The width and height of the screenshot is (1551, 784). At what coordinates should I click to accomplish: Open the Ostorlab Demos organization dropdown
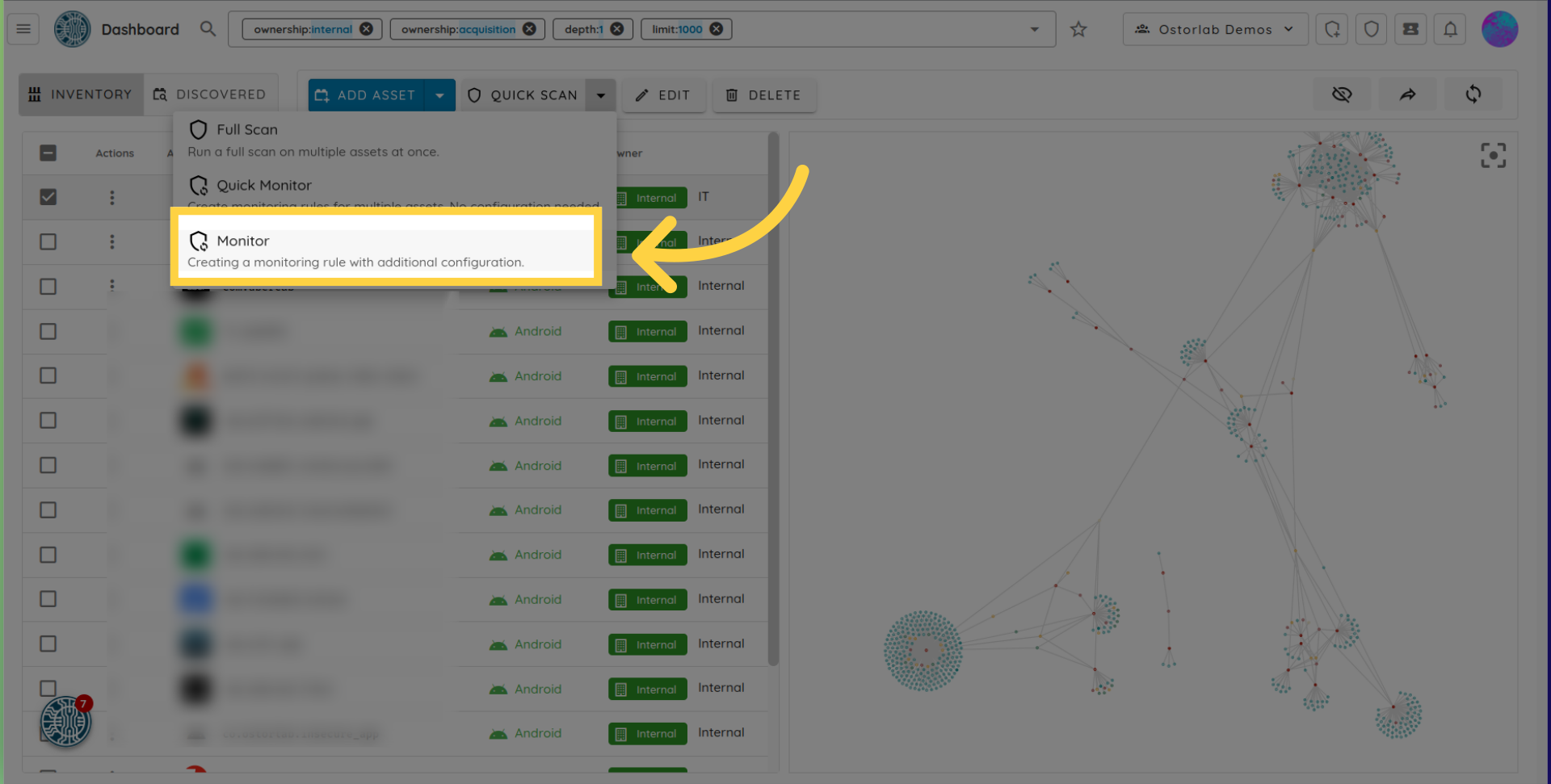point(1214,30)
